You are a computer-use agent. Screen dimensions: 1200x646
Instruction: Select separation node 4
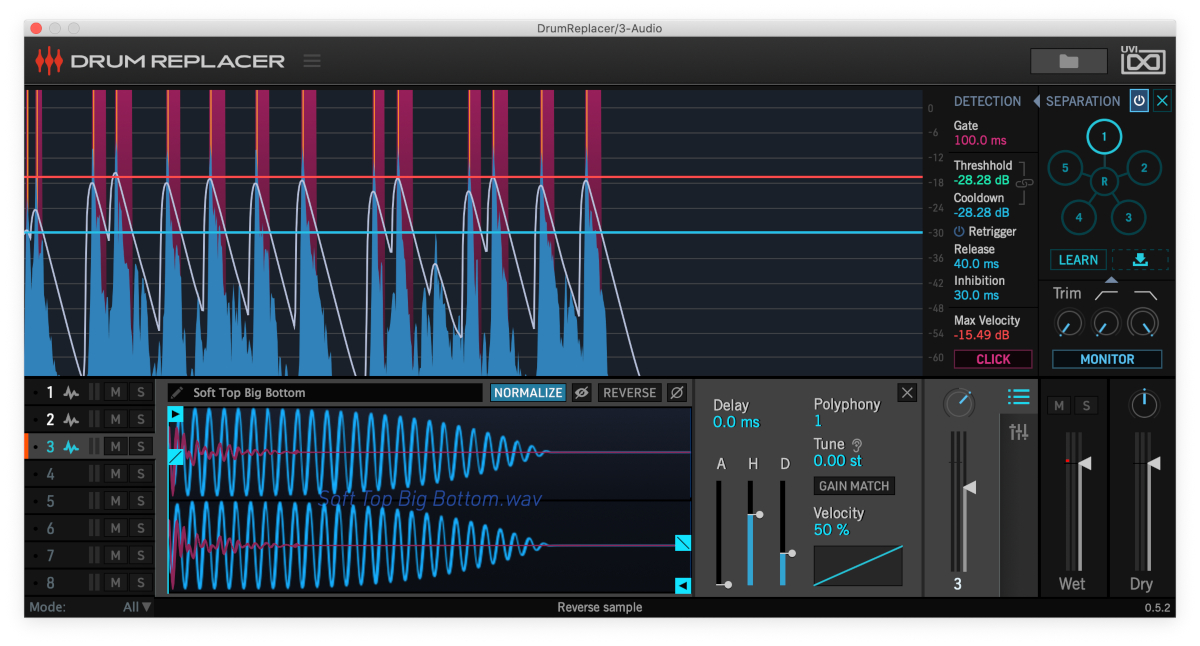point(1079,216)
